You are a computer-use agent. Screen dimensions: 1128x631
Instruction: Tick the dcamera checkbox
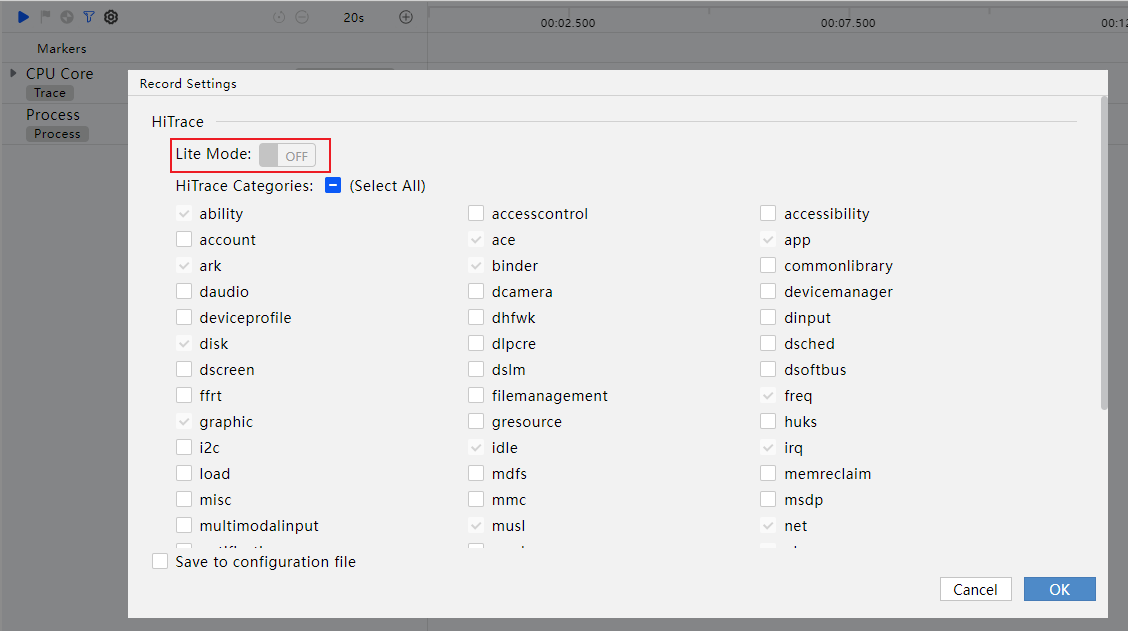coord(476,291)
